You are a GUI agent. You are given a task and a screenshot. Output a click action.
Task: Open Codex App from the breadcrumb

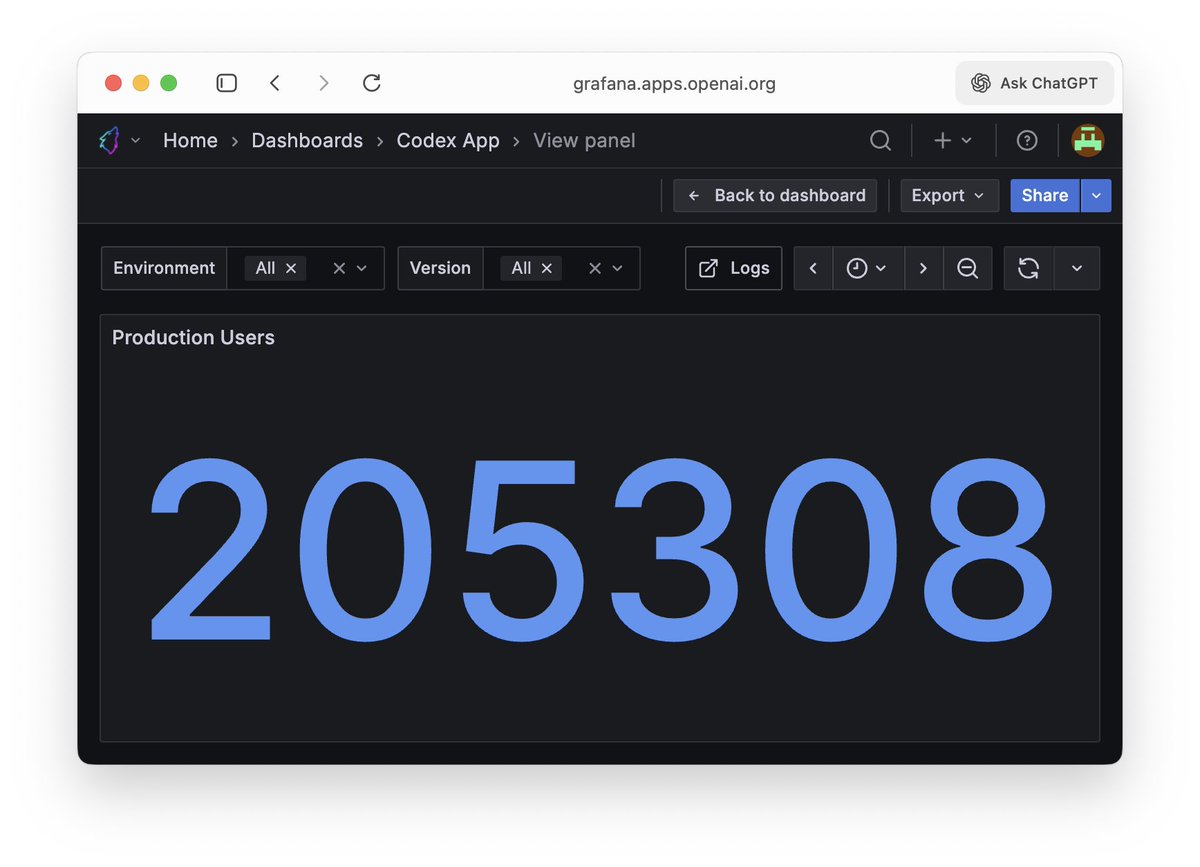click(448, 140)
